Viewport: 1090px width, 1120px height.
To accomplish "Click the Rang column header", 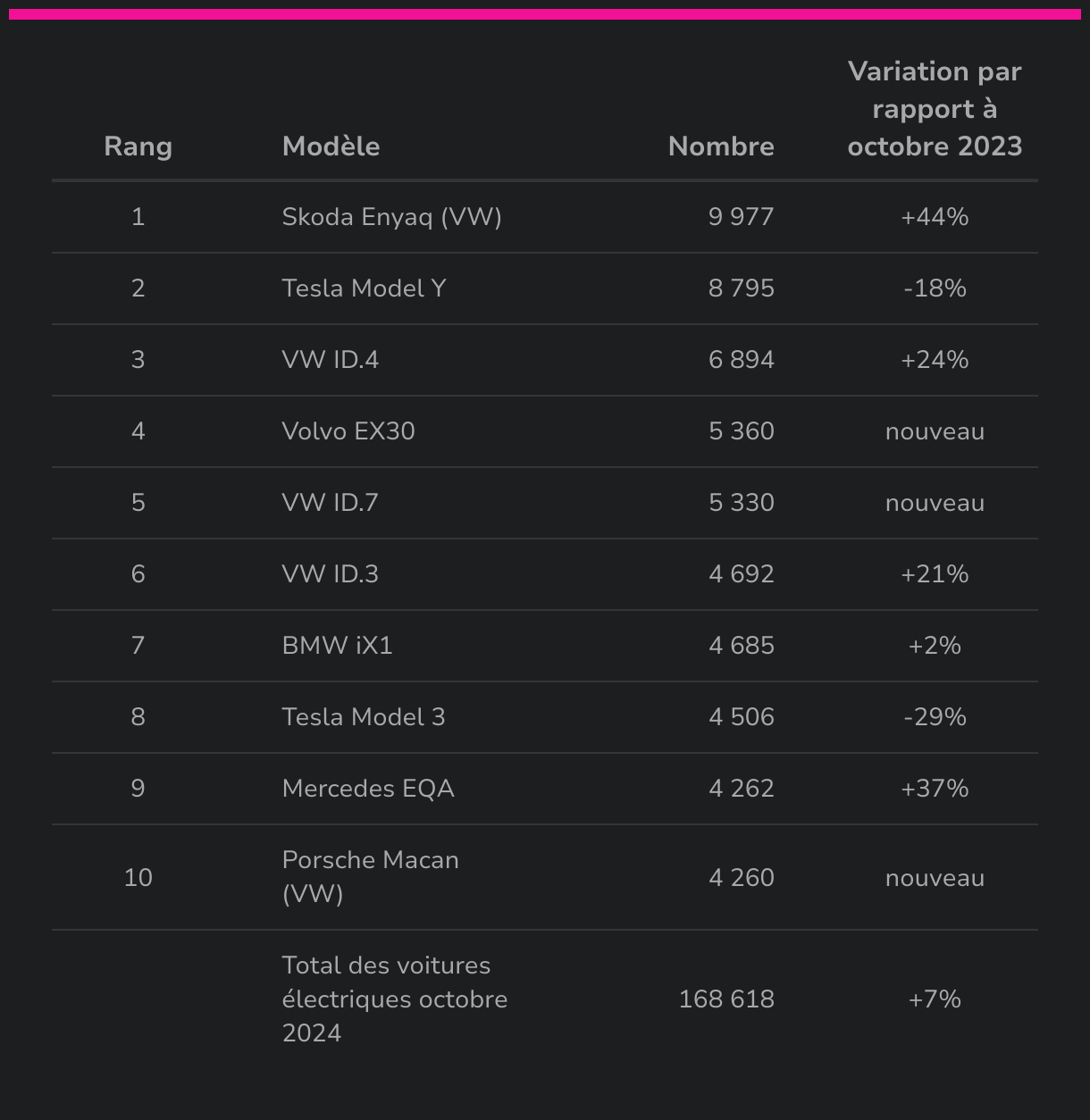I will (x=138, y=146).
